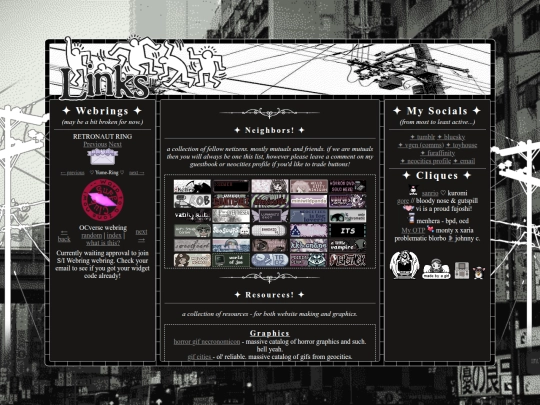
Task: Click the handheld console pixel icon
Action: pyautogui.click(x=462, y=270)
